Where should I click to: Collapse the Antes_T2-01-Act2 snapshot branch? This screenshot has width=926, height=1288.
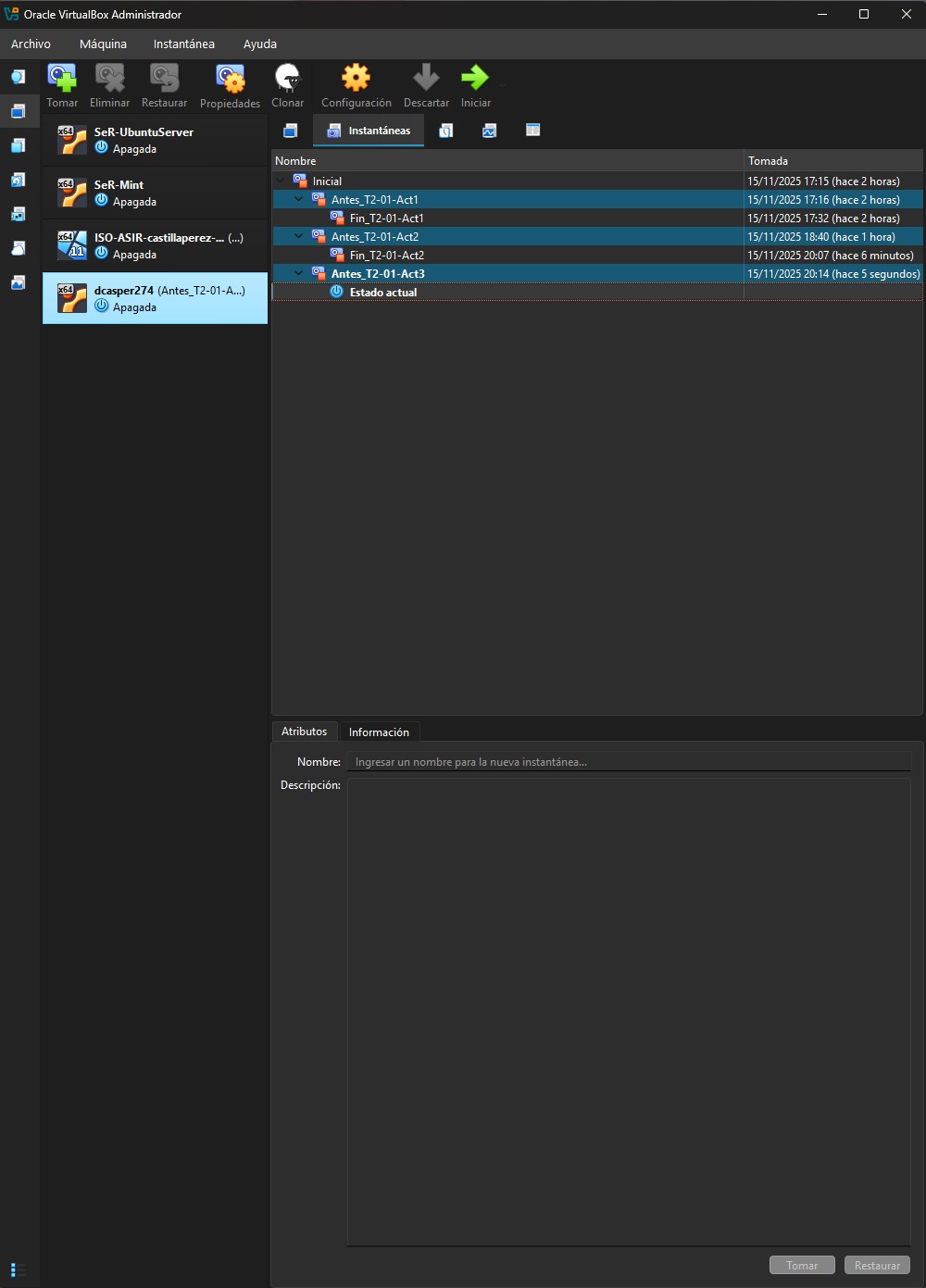point(298,236)
